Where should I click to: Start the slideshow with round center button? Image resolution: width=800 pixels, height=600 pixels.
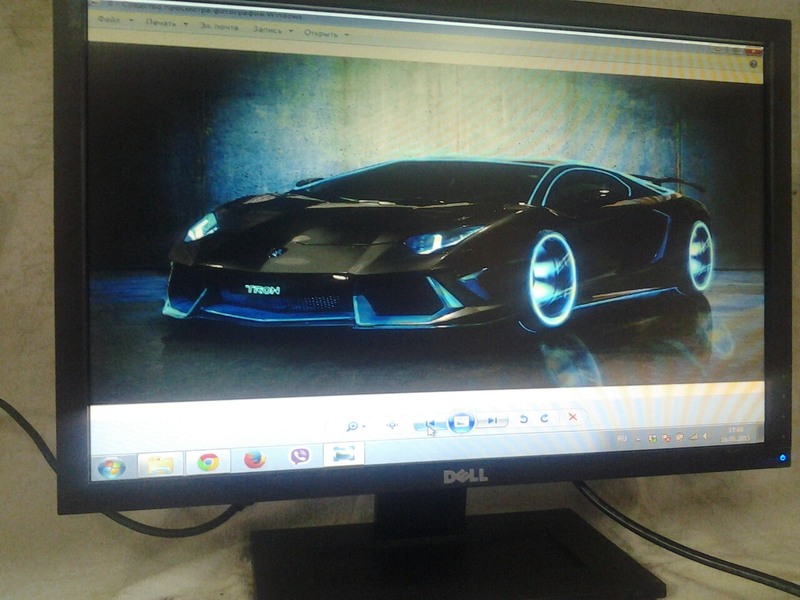pyautogui.click(x=461, y=422)
